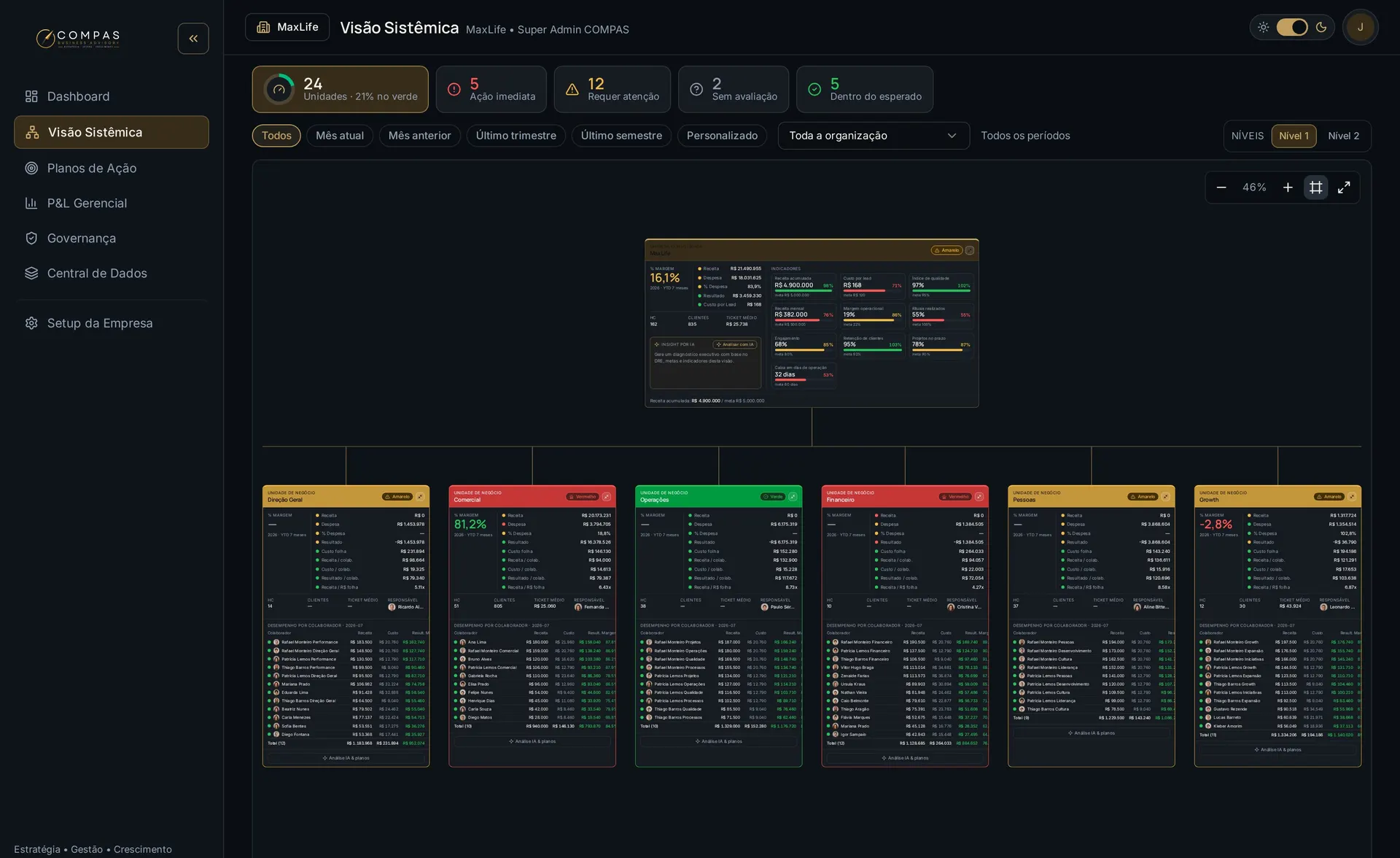Show units Dentro do esperado

865,89
